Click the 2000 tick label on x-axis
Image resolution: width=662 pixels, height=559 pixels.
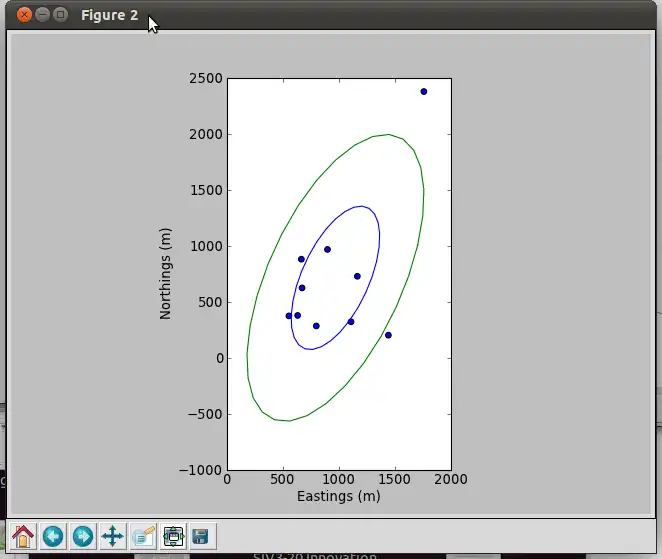(x=451, y=479)
